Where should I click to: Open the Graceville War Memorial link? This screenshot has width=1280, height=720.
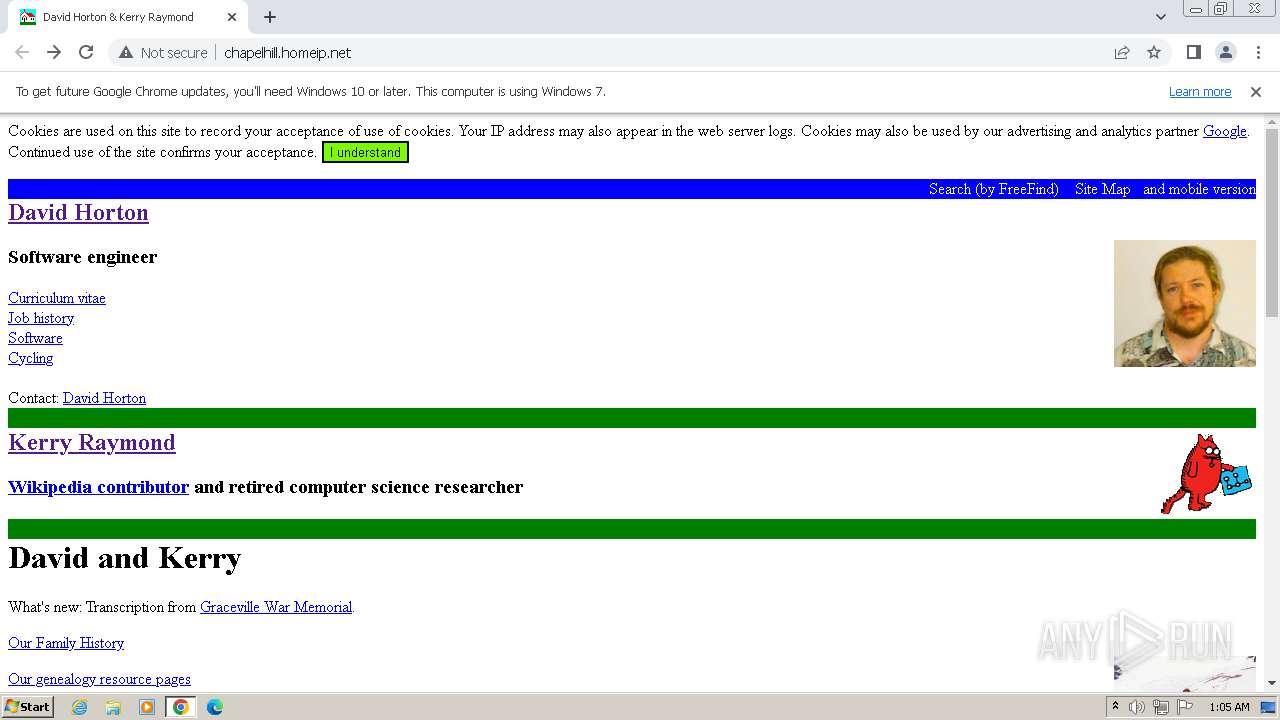(276, 607)
